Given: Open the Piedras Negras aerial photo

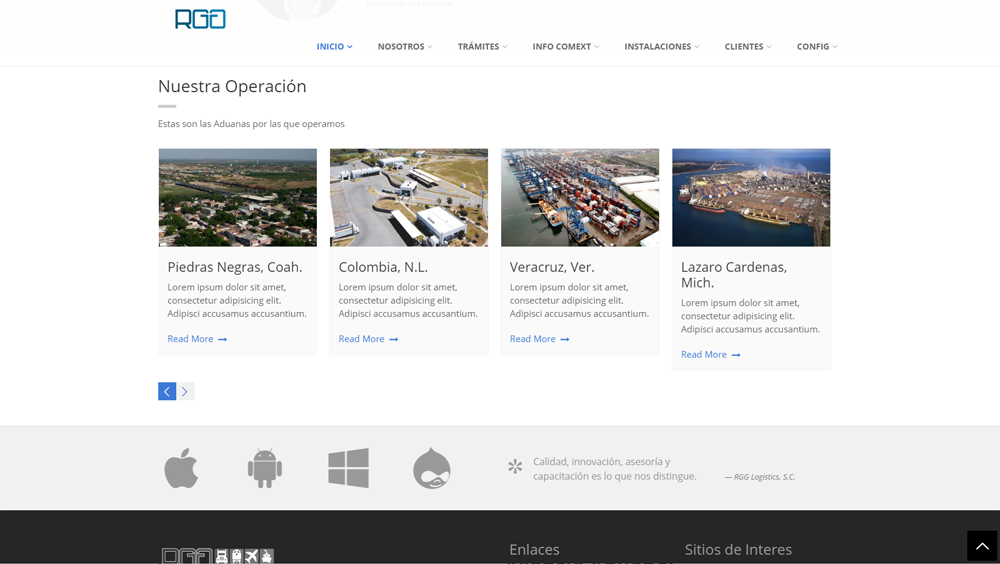Looking at the screenshot, I should 238,198.
